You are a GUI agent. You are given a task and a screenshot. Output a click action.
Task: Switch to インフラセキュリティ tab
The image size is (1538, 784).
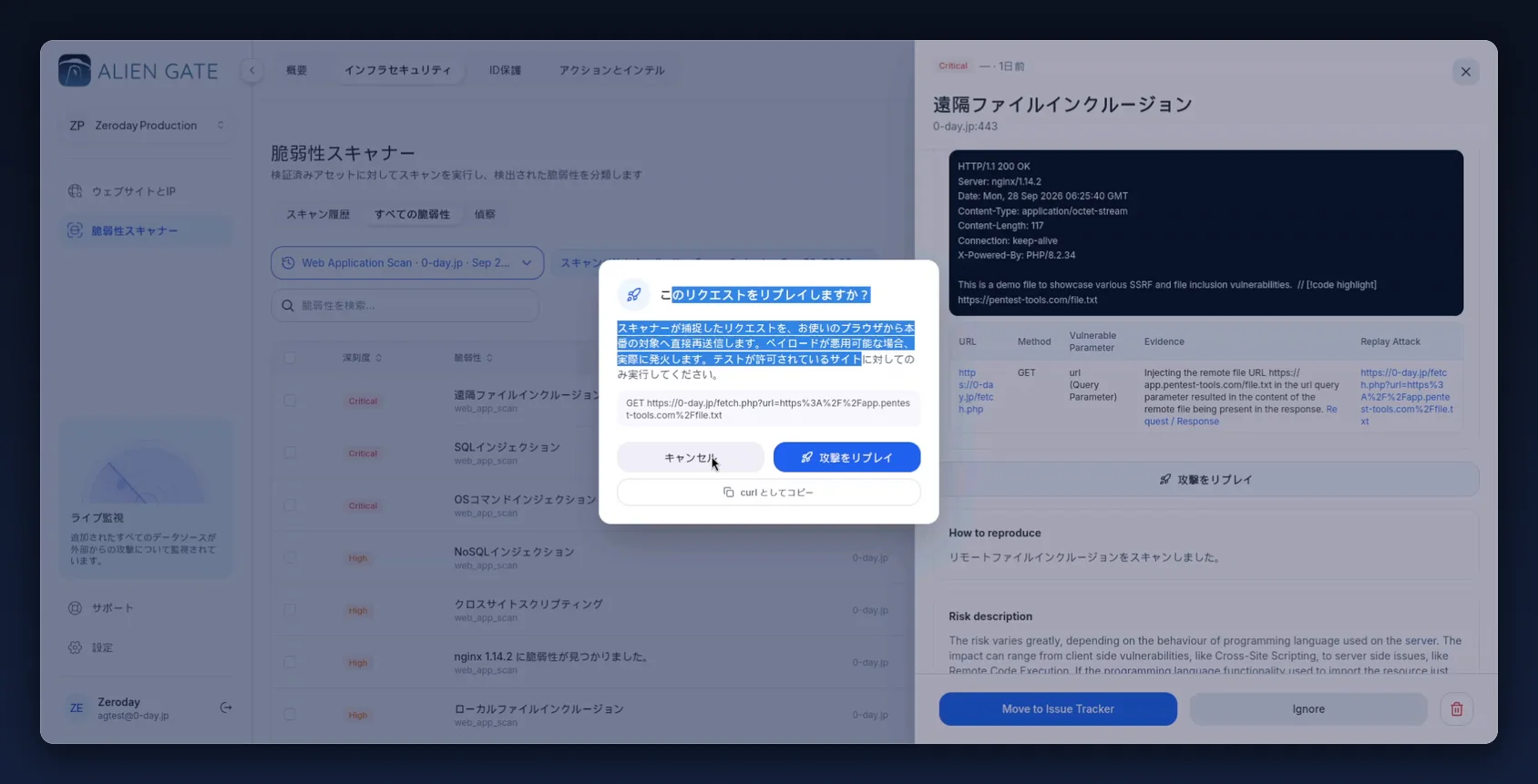click(397, 70)
